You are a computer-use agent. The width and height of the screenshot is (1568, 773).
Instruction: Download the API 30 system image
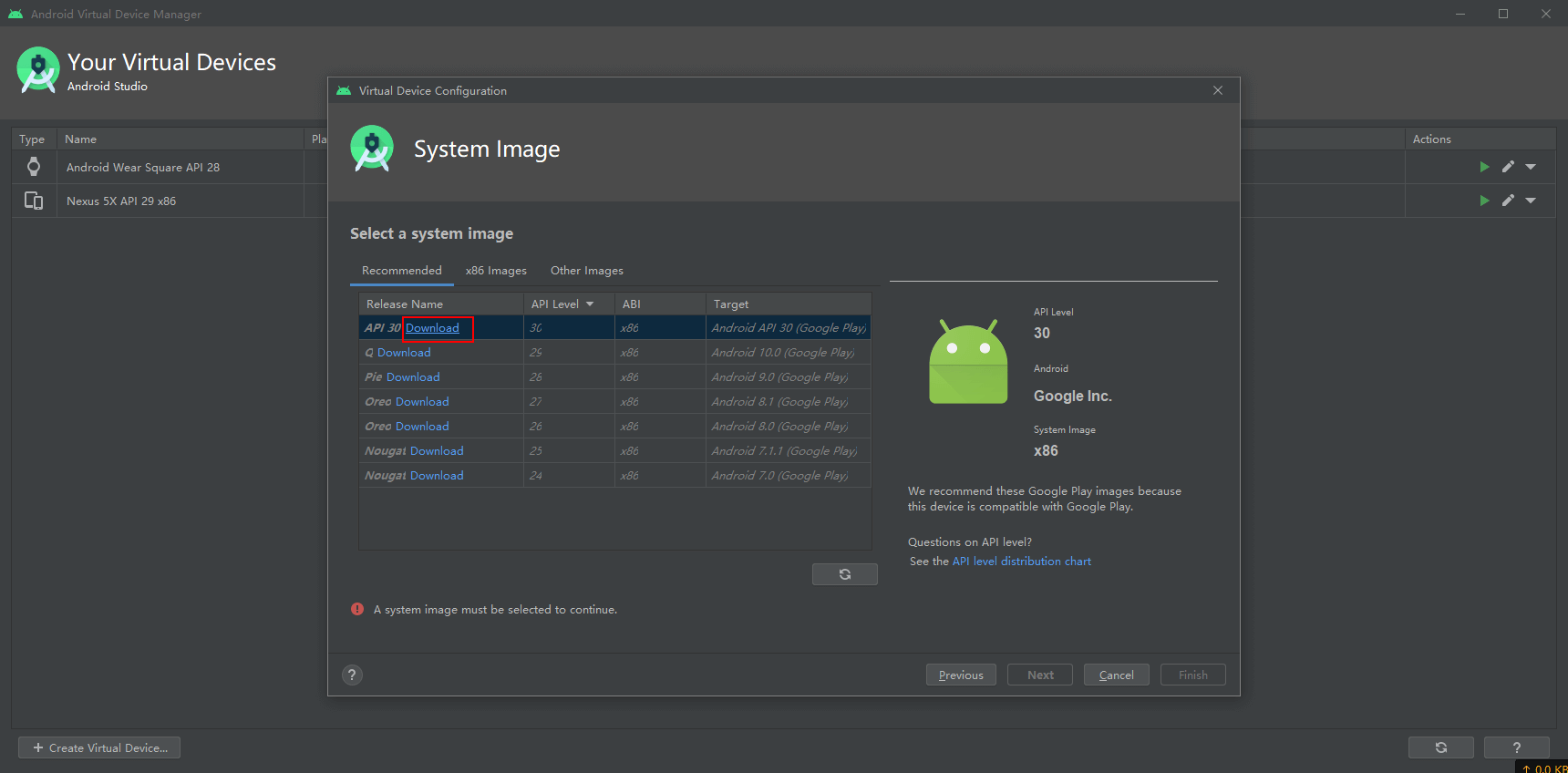click(x=432, y=328)
